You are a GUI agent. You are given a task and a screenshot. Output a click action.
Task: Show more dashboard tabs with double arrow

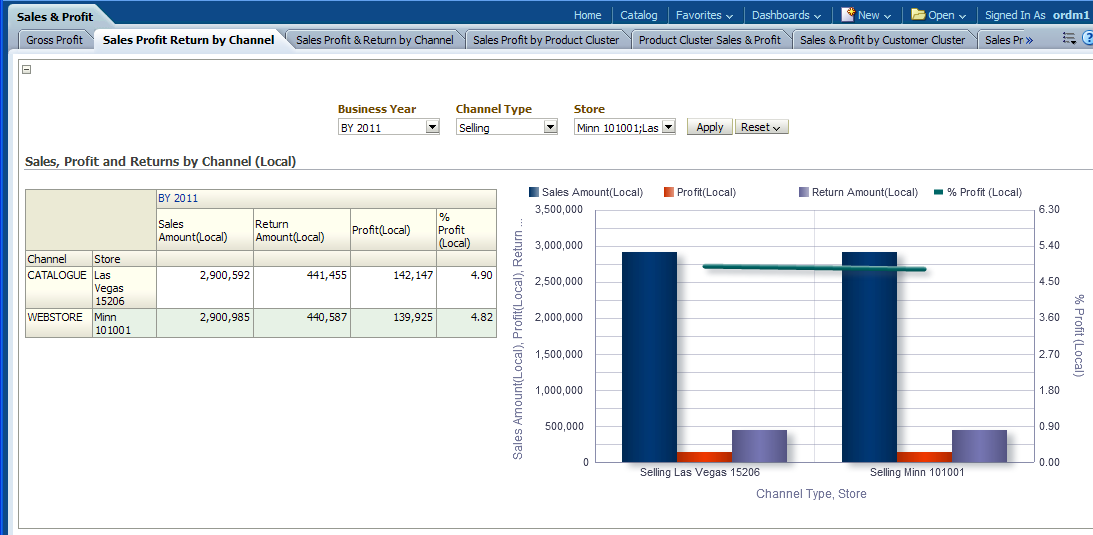click(1029, 40)
